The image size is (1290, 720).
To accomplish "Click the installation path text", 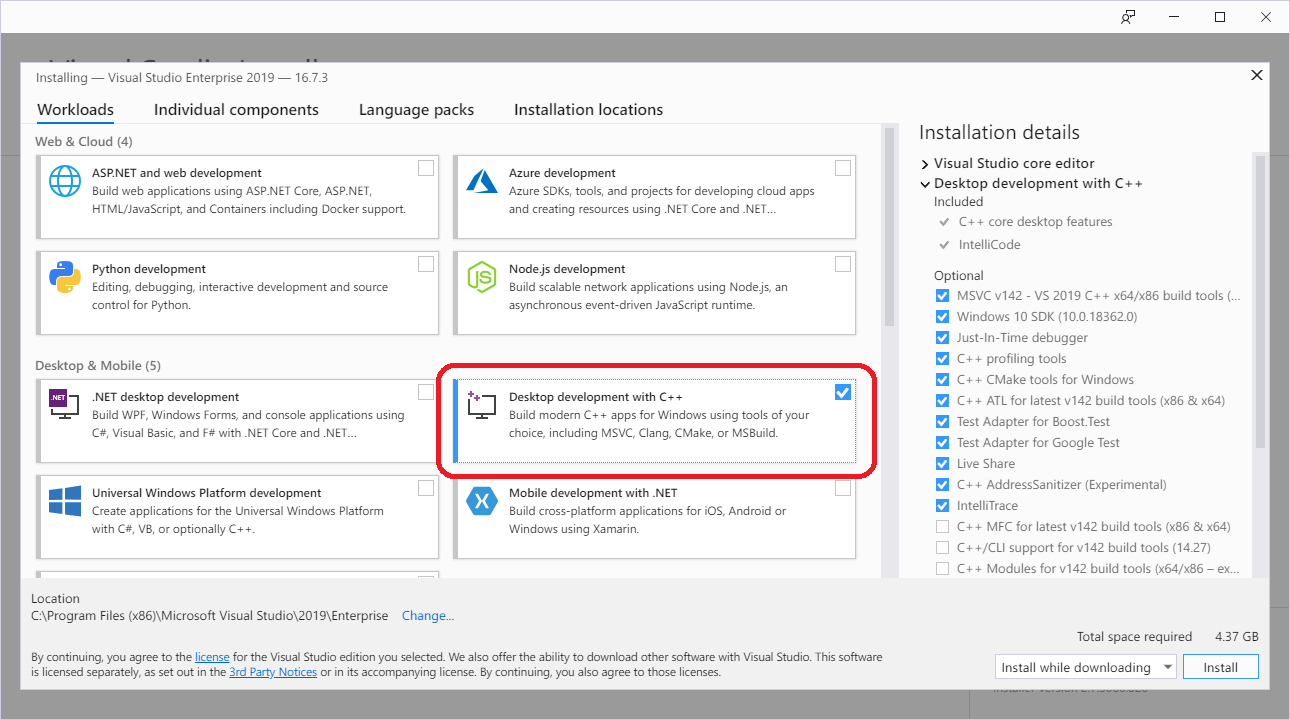I will pyautogui.click(x=210, y=616).
